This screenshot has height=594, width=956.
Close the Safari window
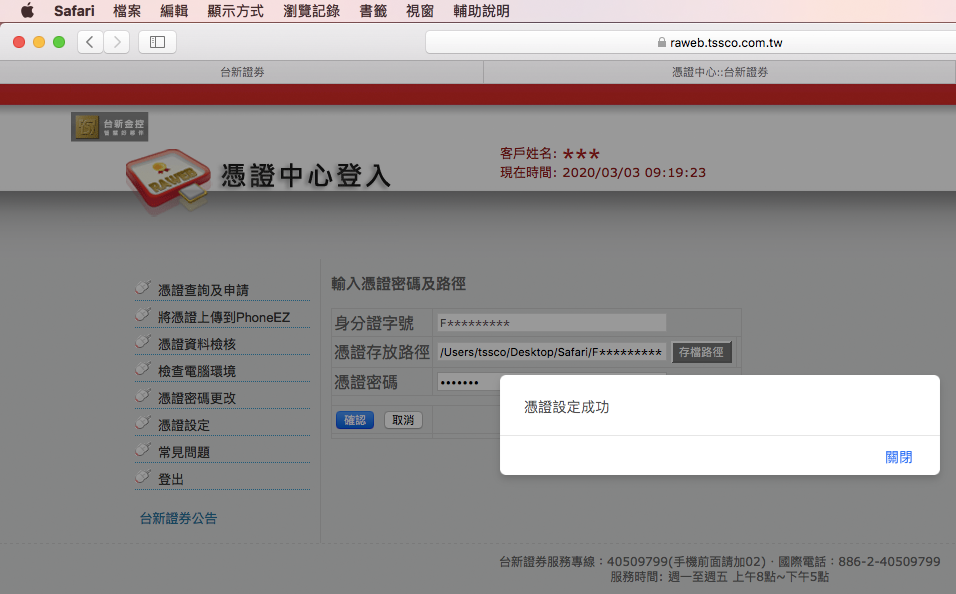19,41
